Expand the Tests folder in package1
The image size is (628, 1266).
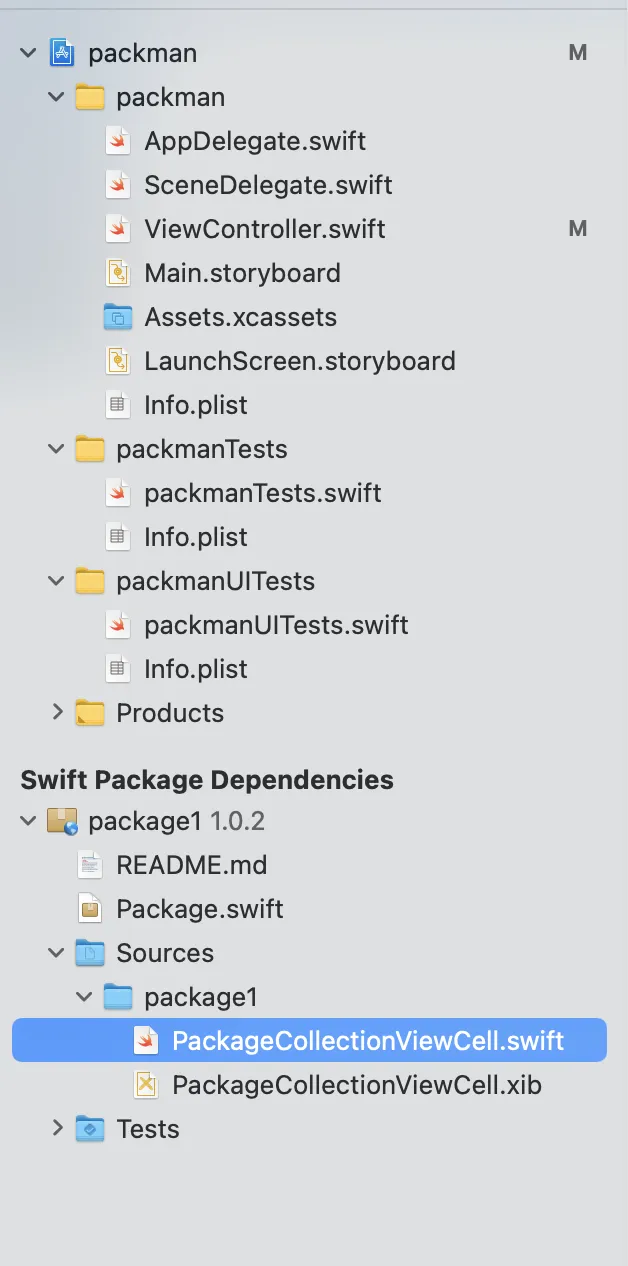click(57, 1129)
